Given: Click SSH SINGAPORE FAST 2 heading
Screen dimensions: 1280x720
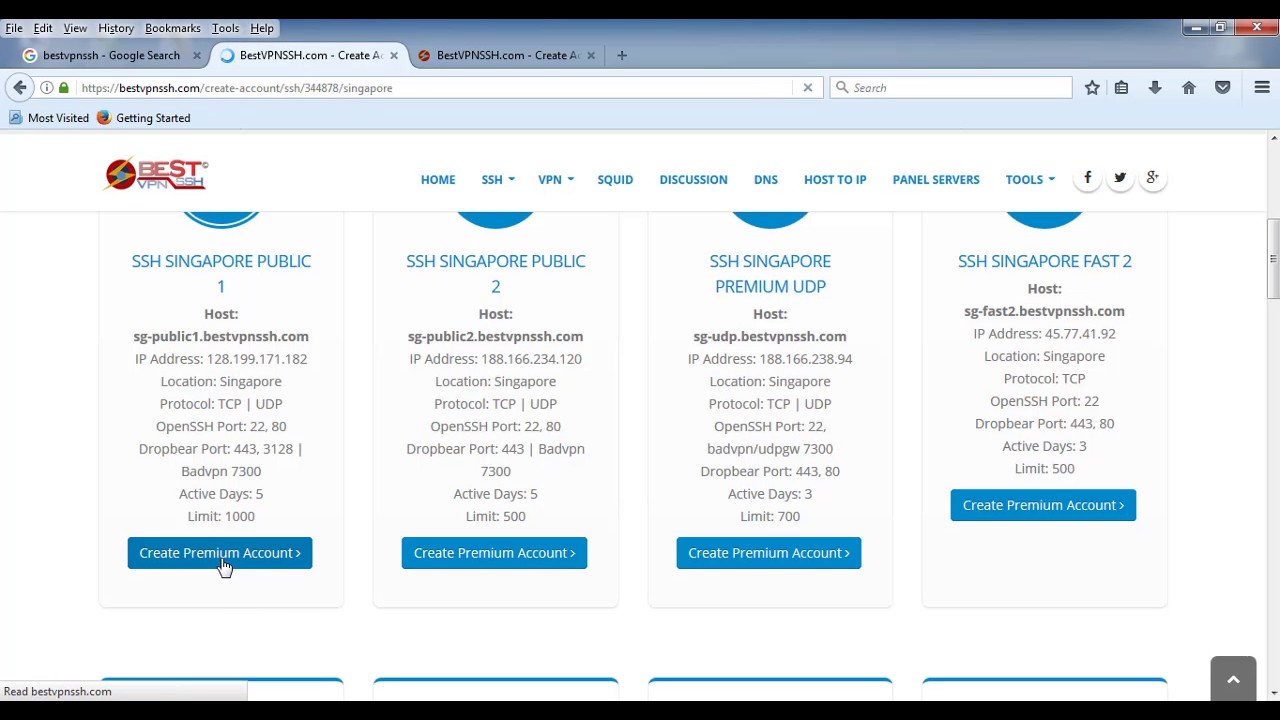Looking at the screenshot, I should 1045,261.
